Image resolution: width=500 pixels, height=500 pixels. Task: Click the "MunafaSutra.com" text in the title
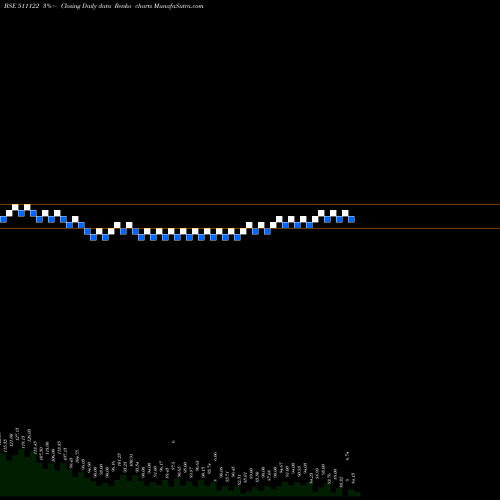[178, 6]
